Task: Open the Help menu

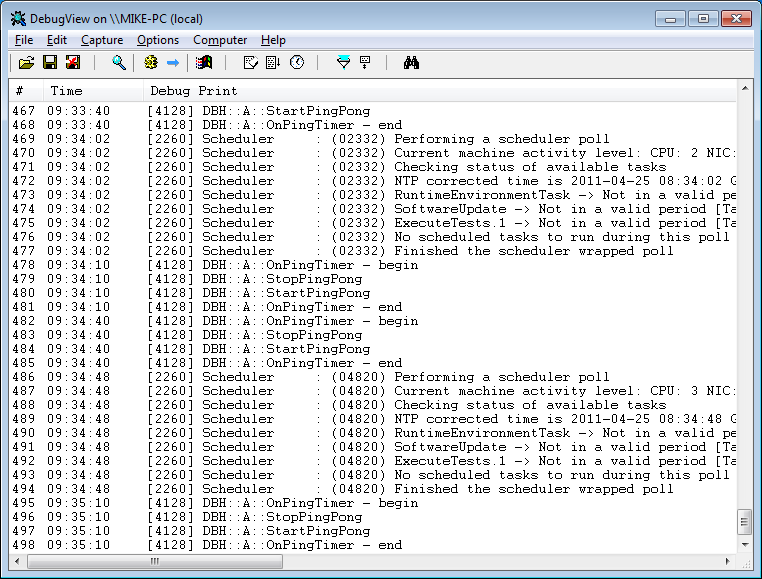Action: point(273,40)
